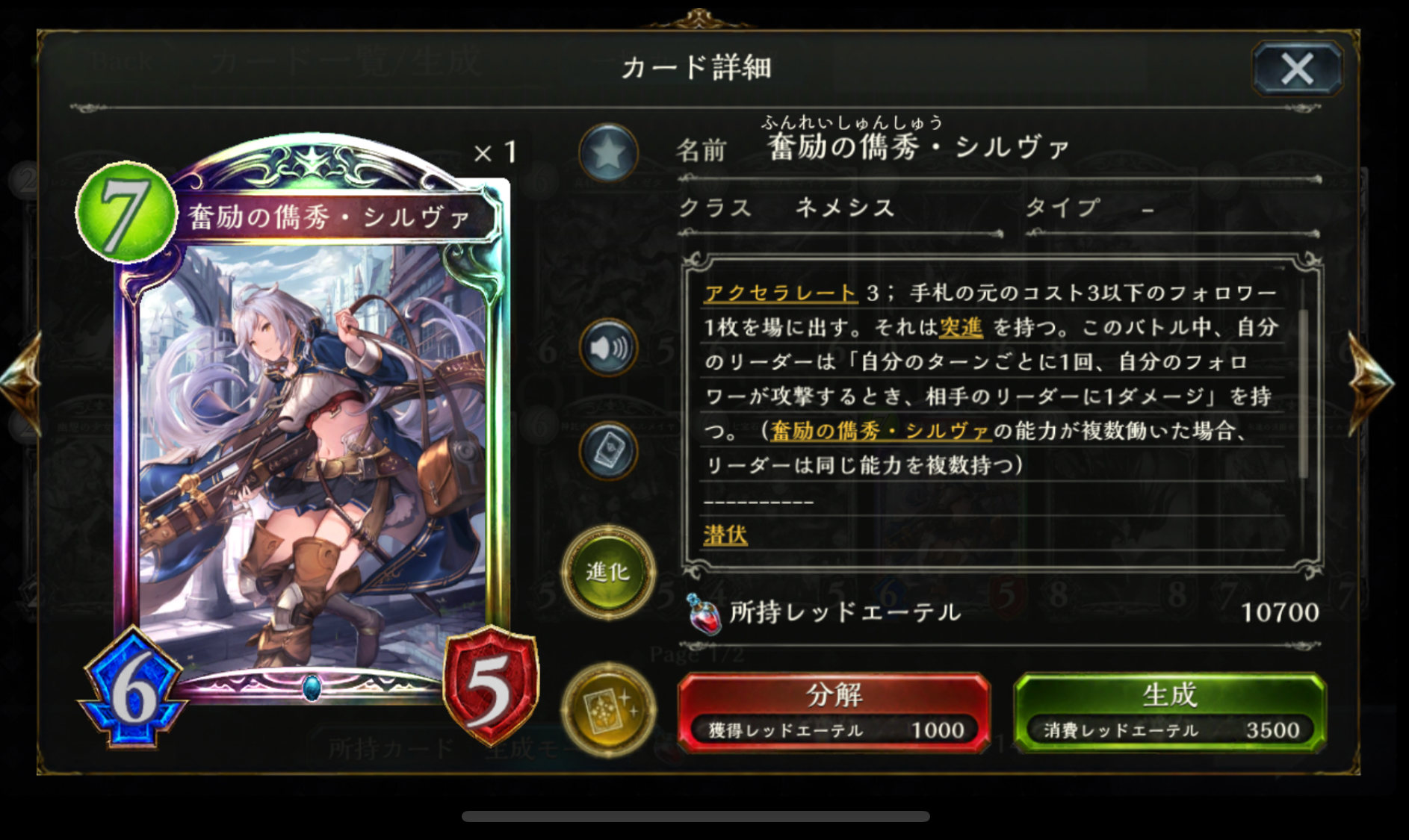
Task: Open the 潜伏 keyword link
Action: [x=725, y=535]
